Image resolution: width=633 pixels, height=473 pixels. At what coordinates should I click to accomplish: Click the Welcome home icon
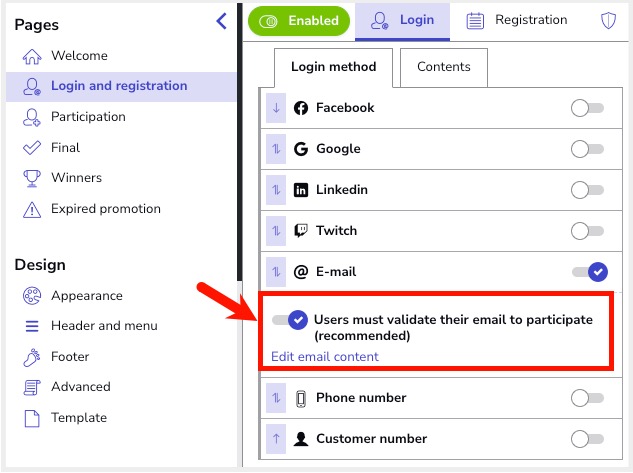tap(32, 56)
